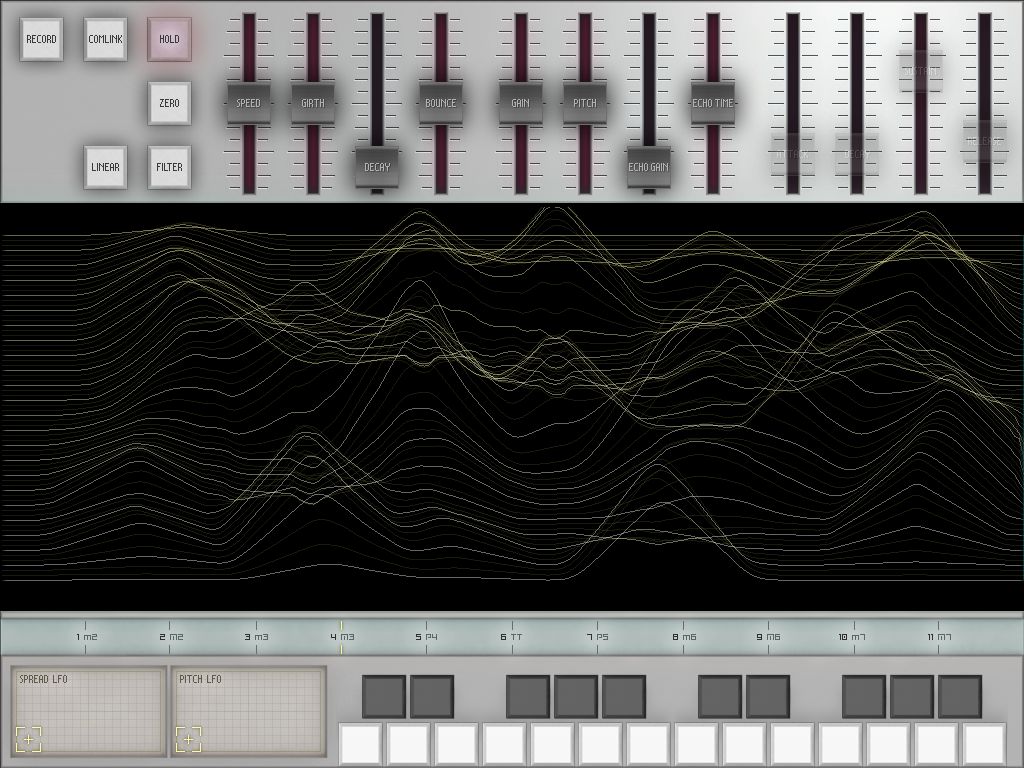Select the 7 P5 interval marker

(597, 636)
